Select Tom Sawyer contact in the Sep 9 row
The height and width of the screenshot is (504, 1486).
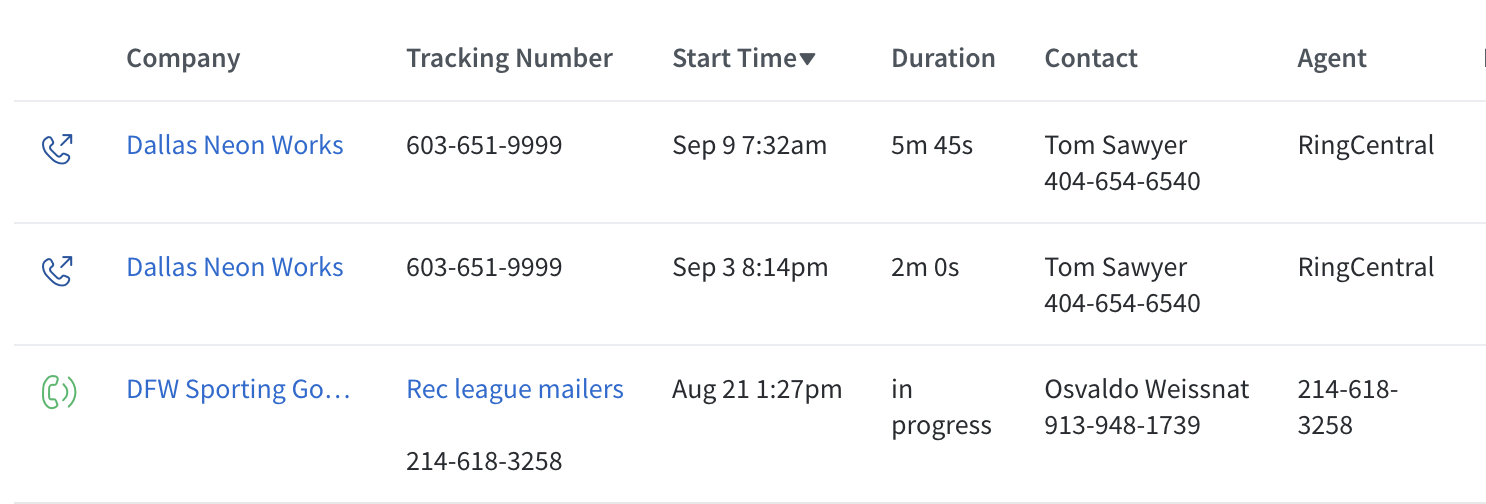click(1116, 145)
